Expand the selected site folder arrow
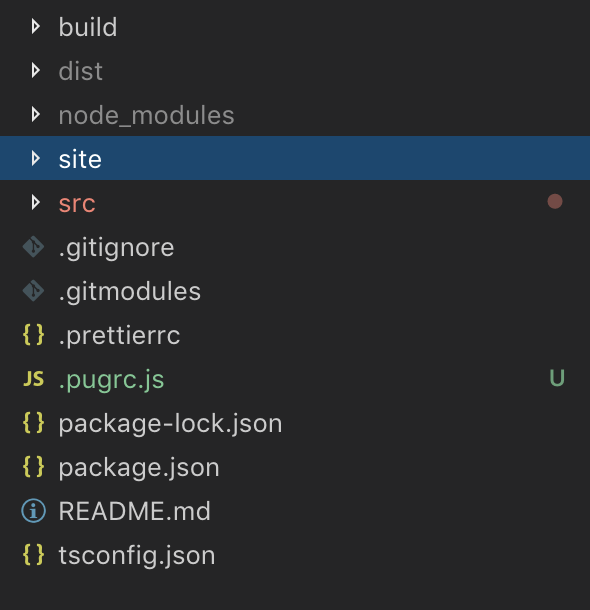The height and width of the screenshot is (610, 590). [36, 158]
